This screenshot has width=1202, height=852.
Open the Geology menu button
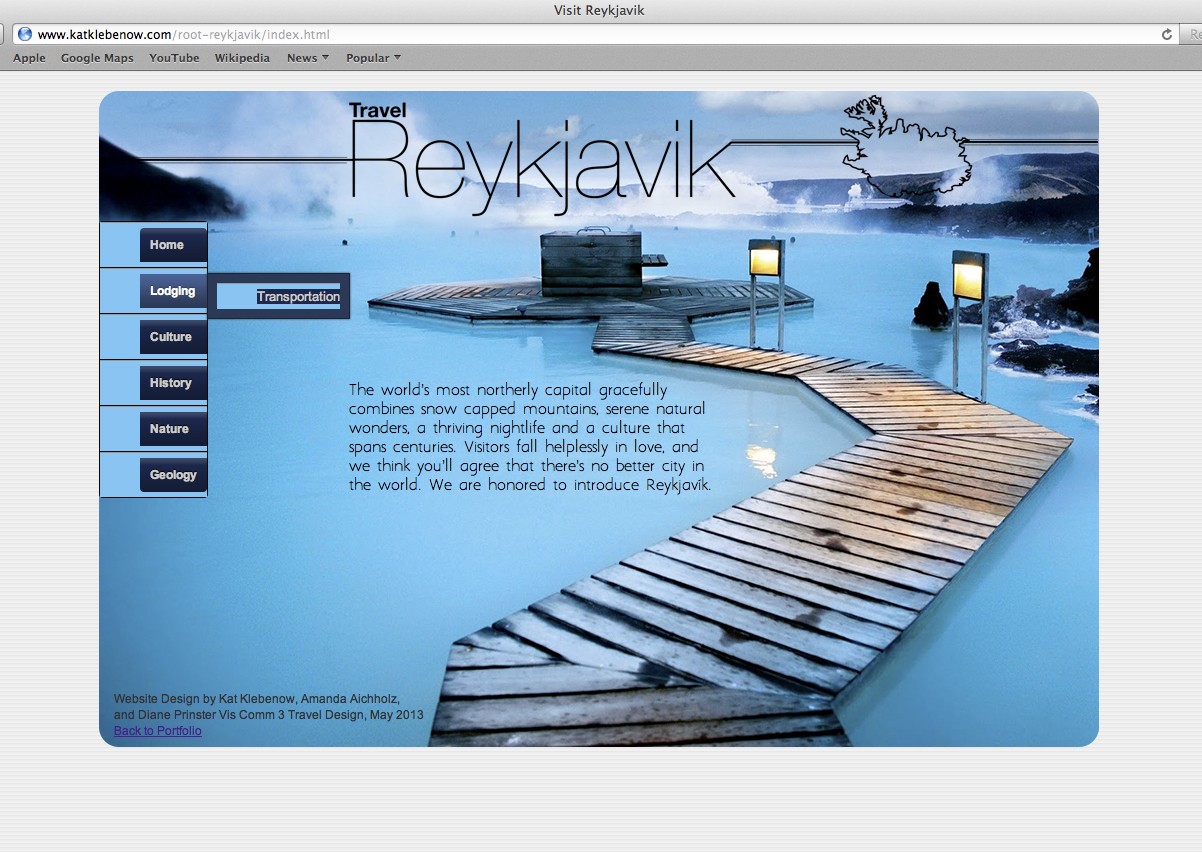click(x=173, y=475)
